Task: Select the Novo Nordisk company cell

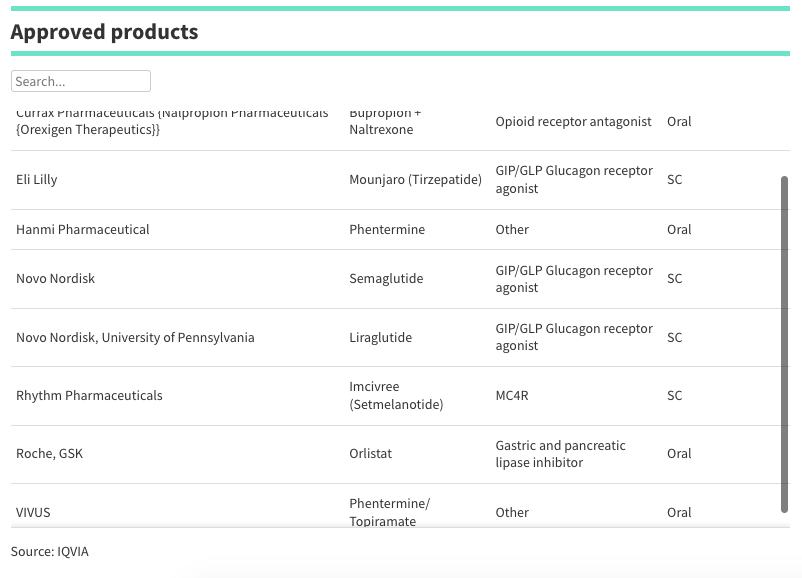Action: tap(56, 279)
